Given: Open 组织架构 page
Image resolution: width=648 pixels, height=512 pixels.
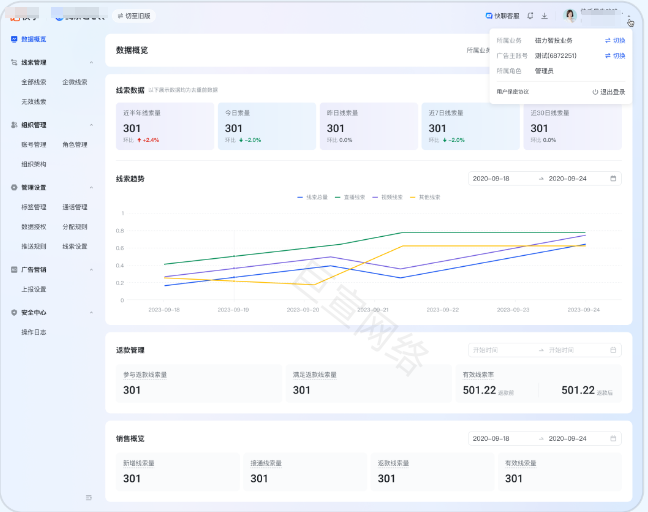Looking at the screenshot, I should pyautogui.click(x=33, y=164).
